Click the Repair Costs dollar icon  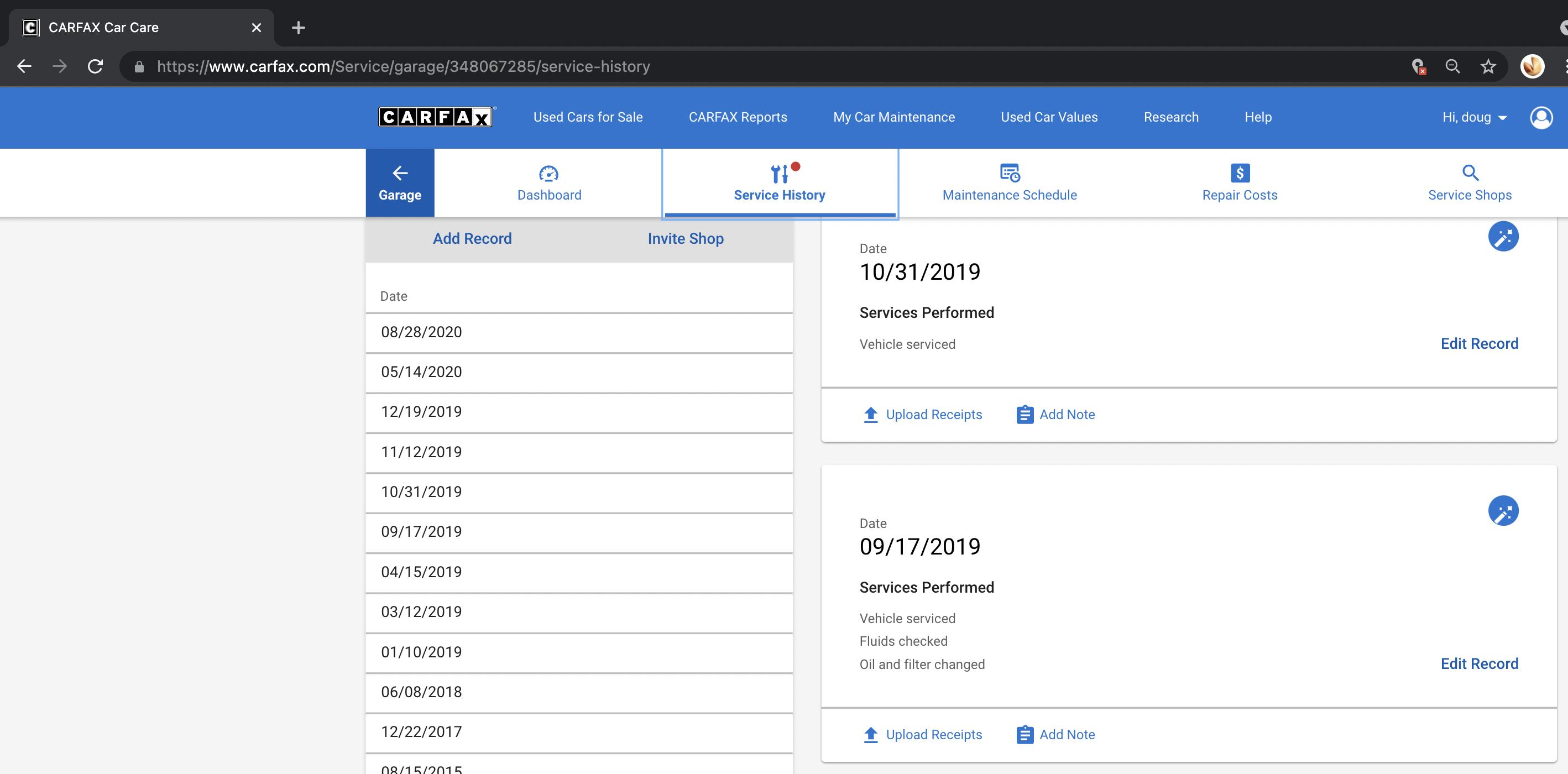(x=1240, y=173)
